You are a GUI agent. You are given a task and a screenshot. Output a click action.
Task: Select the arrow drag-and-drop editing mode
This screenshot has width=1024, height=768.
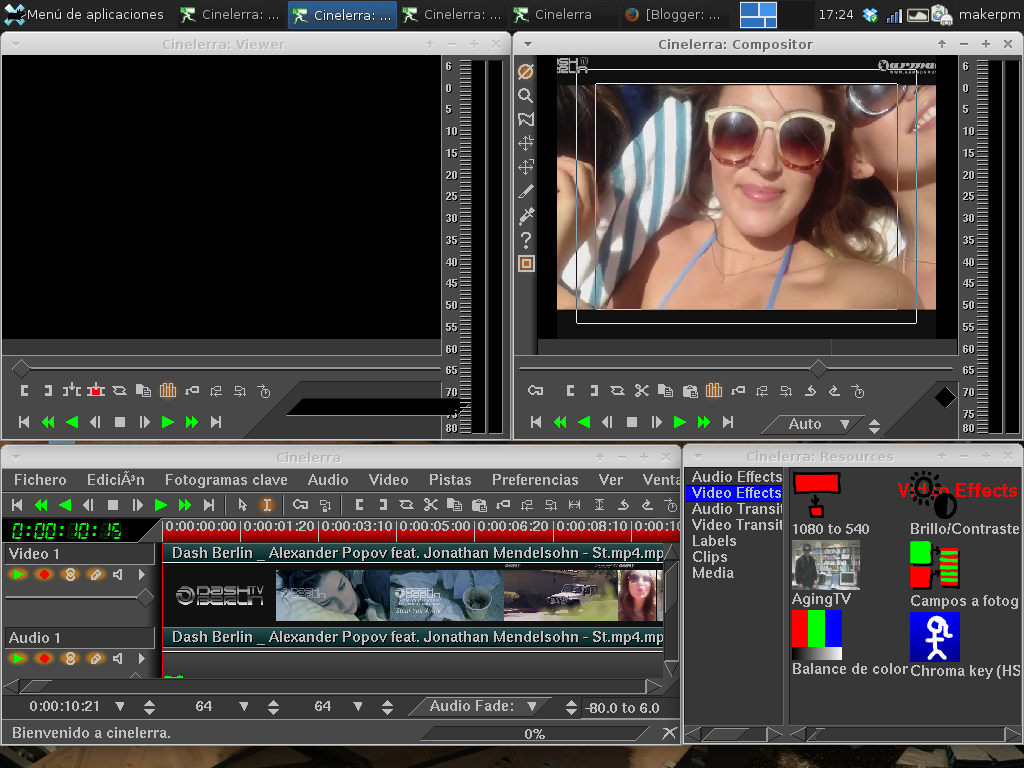click(242, 505)
